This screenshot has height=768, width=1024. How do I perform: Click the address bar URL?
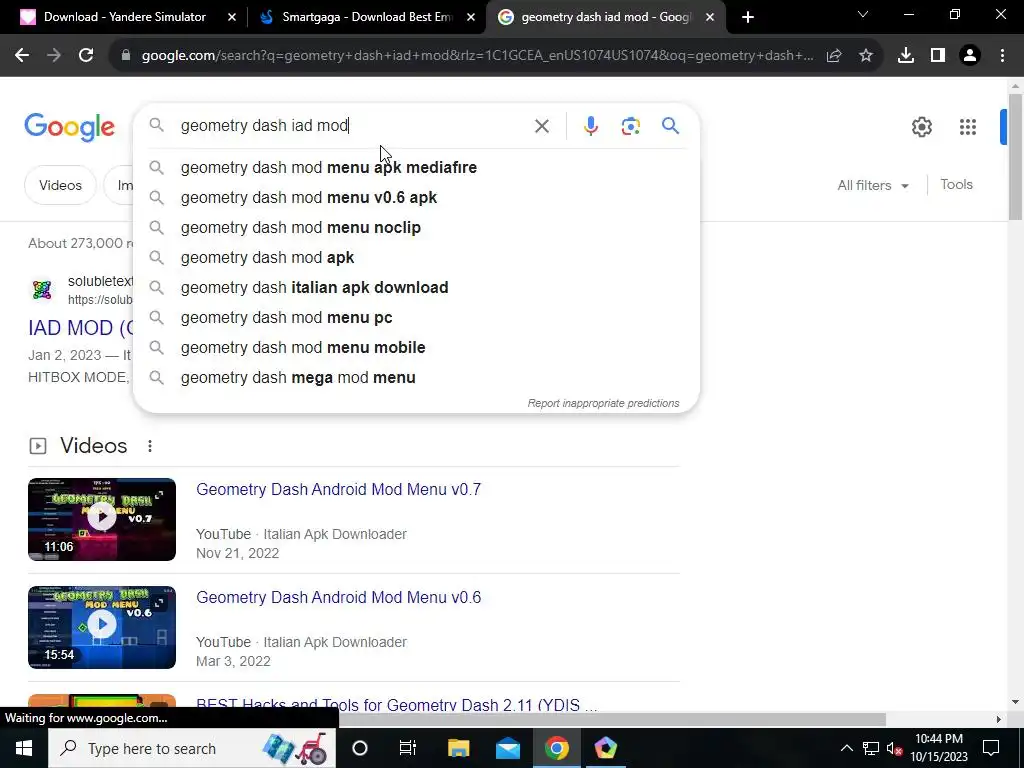click(477, 56)
